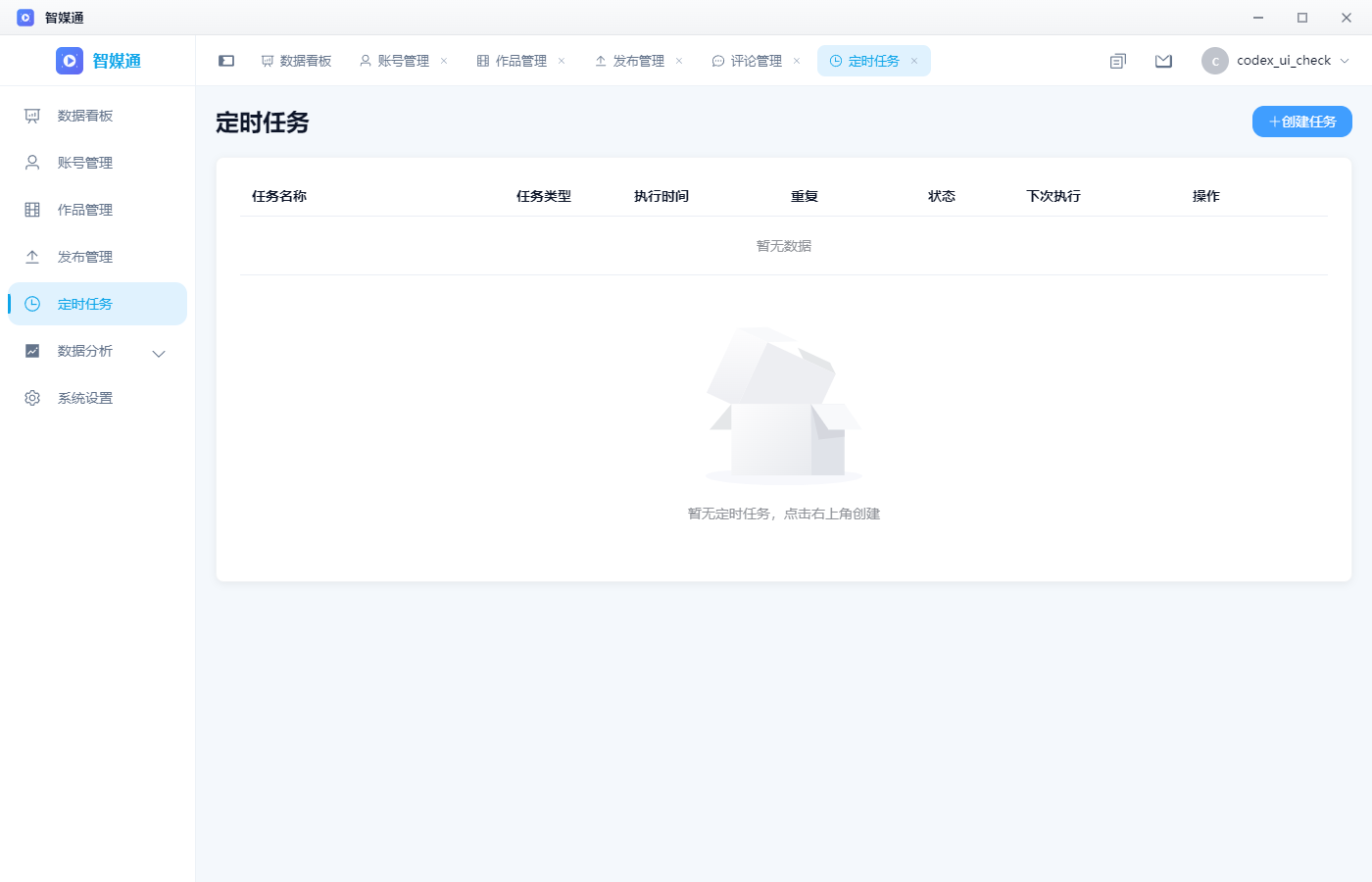The width and height of the screenshot is (1372, 882).
Task: Click the user avatar circle
Action: coord(1215,61)
